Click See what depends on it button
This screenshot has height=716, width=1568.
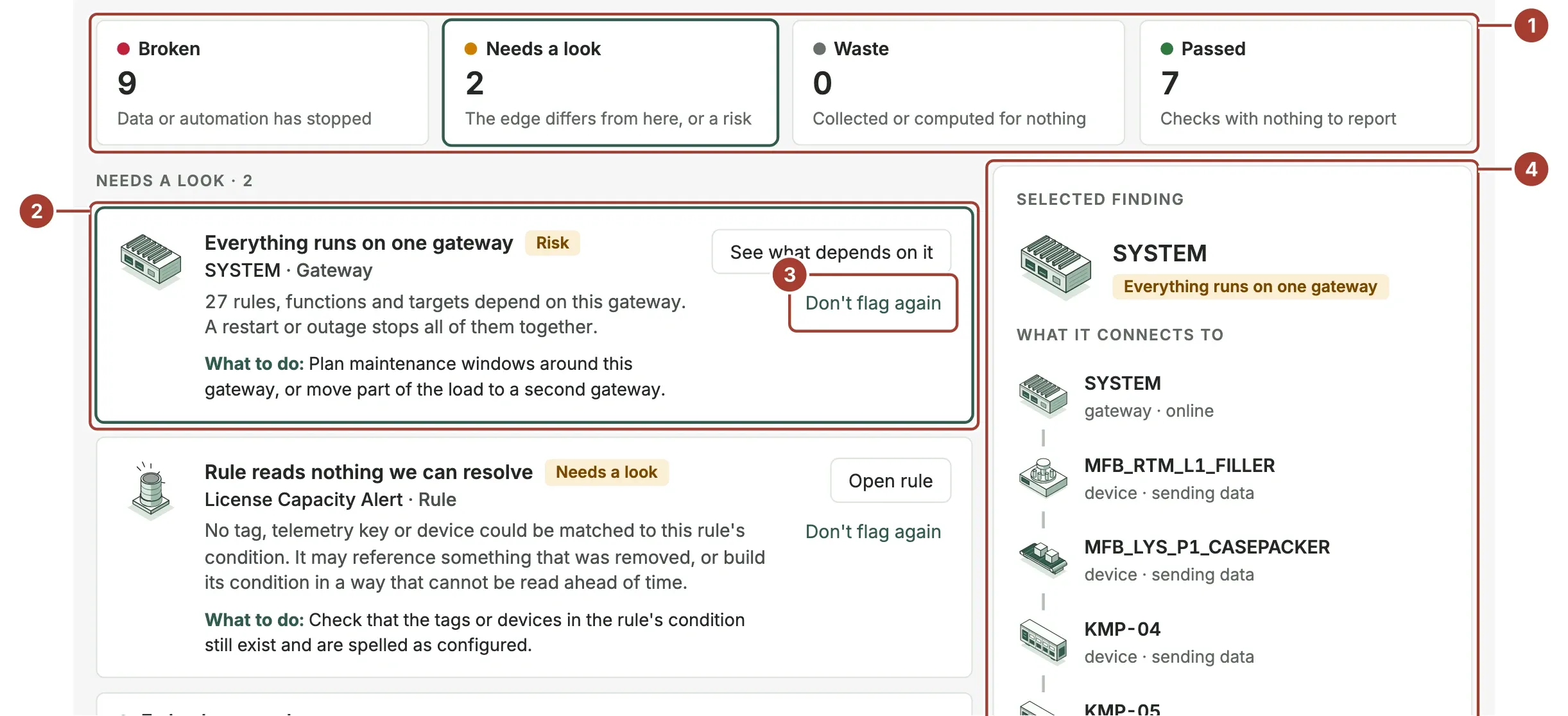coord(831,252)
